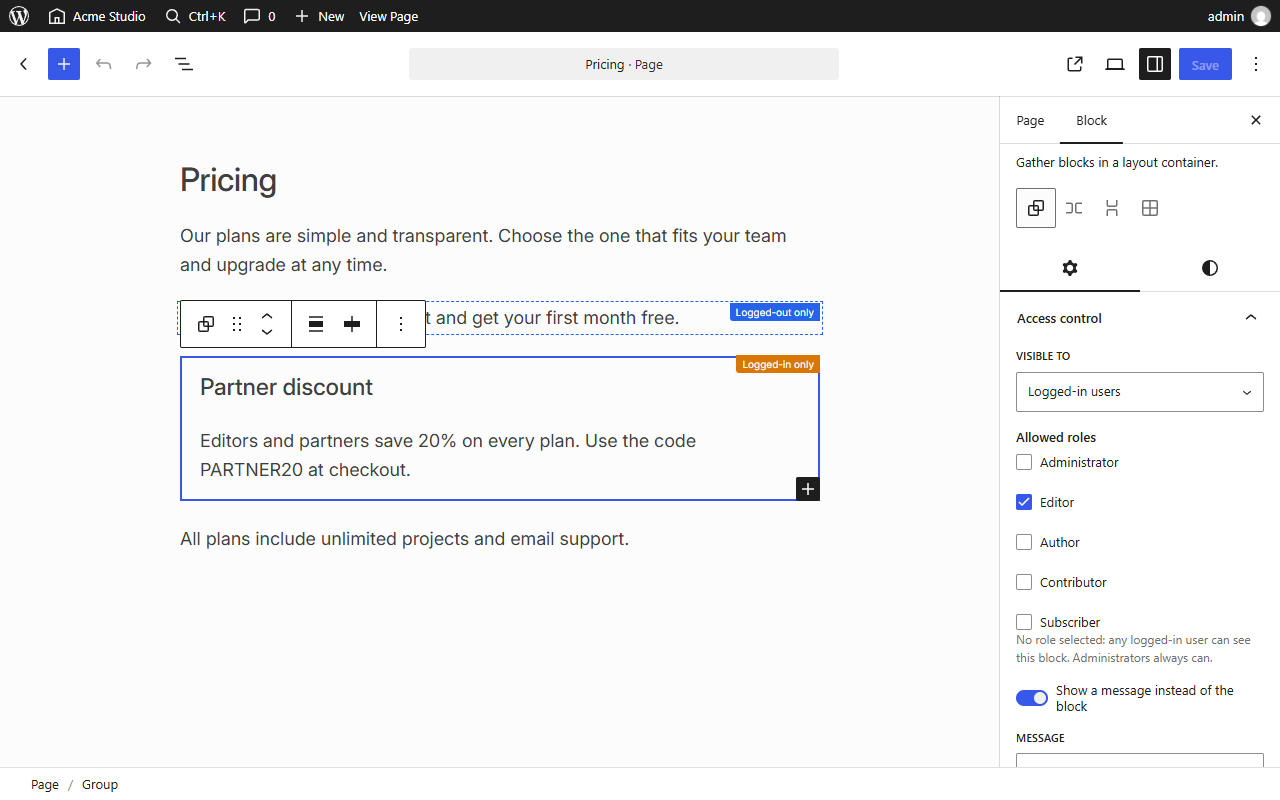Open the block Settings gear tab
1280x800 pixels.
pyautogui.click(x=1070, y=268)
